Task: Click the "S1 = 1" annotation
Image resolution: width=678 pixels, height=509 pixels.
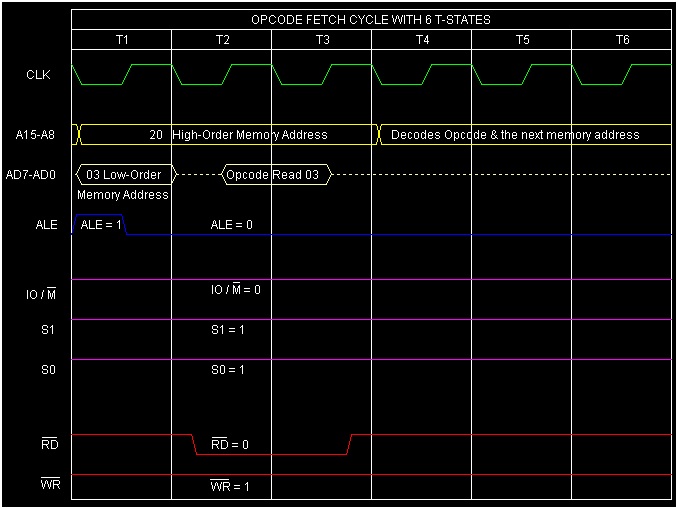Action: click(228, 330)
